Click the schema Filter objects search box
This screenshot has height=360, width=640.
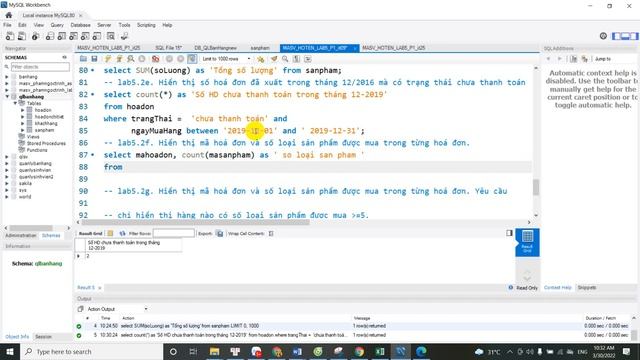pyautogui.click(x=40, y=67)
